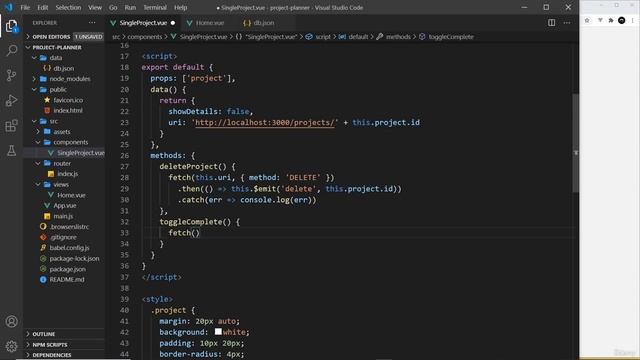640x360 pixels.
Task: Click the extensions puzzle icon in browser window
Action: click(x=611, y=20)
